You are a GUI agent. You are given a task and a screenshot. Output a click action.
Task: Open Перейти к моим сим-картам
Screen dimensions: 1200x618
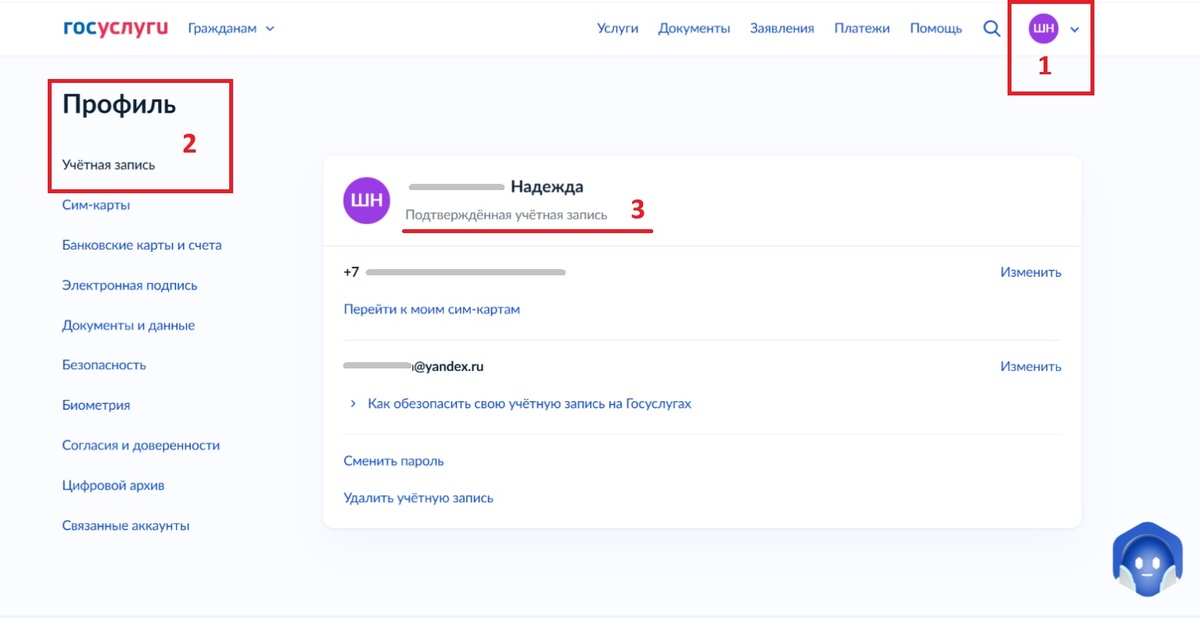coord(431,308)
